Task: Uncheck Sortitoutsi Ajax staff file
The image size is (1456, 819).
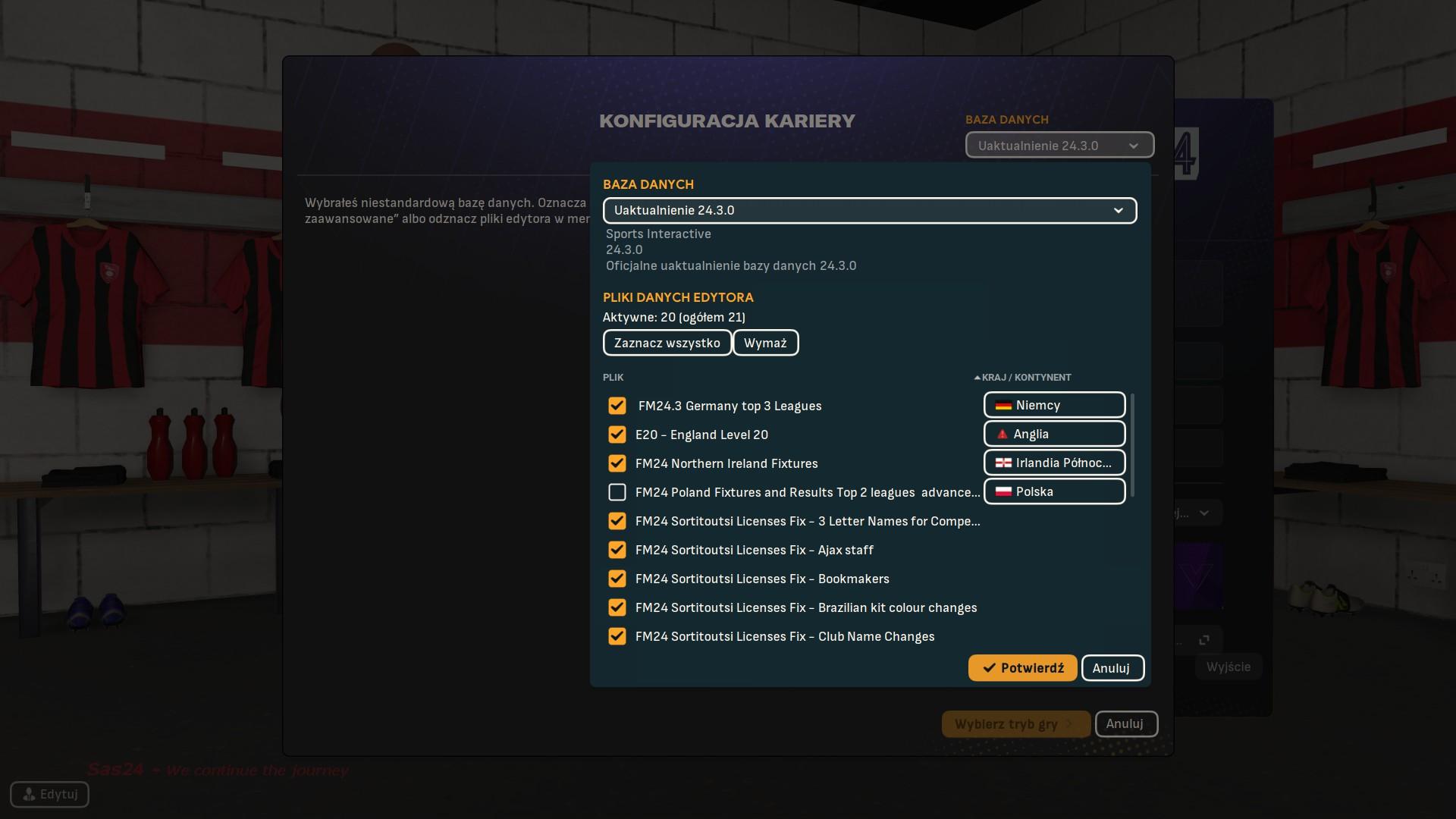Action: [x=617, y=550]
